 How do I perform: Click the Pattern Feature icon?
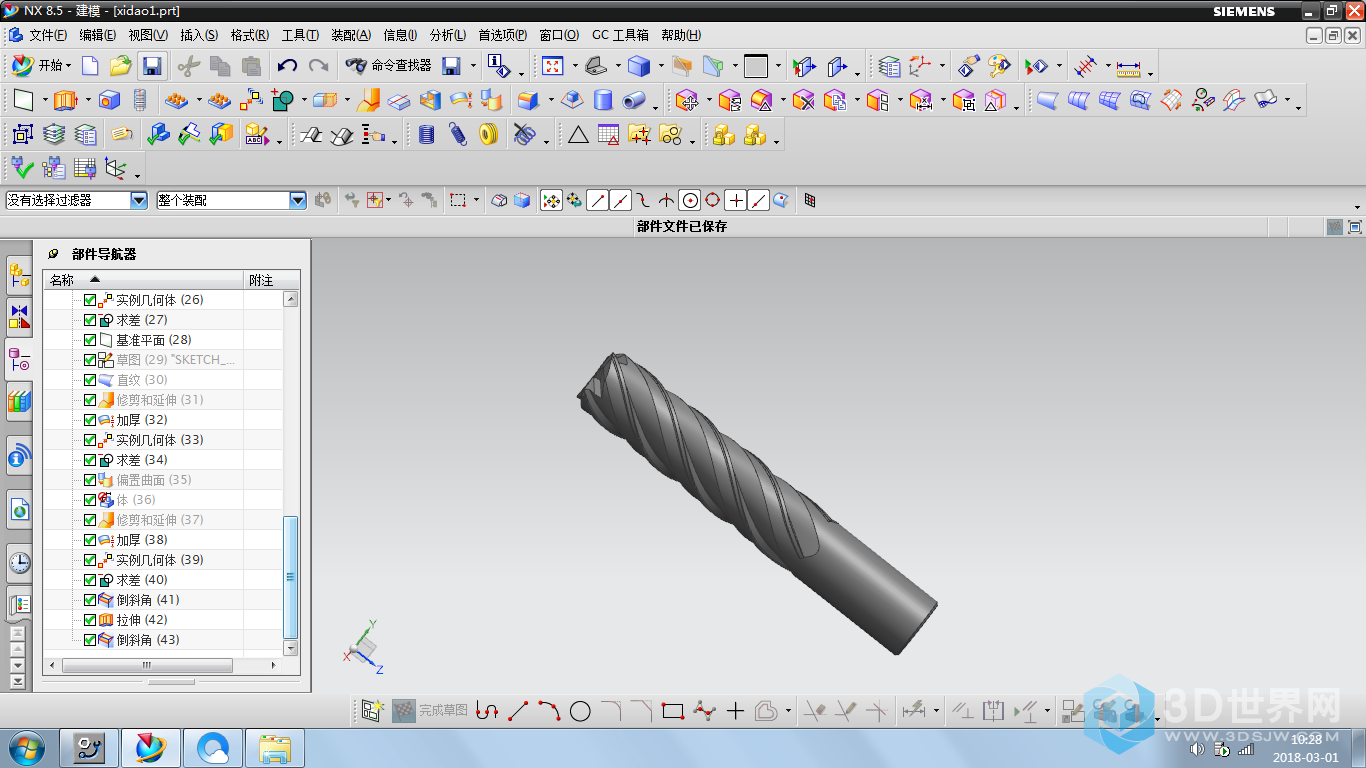point(177,100)
